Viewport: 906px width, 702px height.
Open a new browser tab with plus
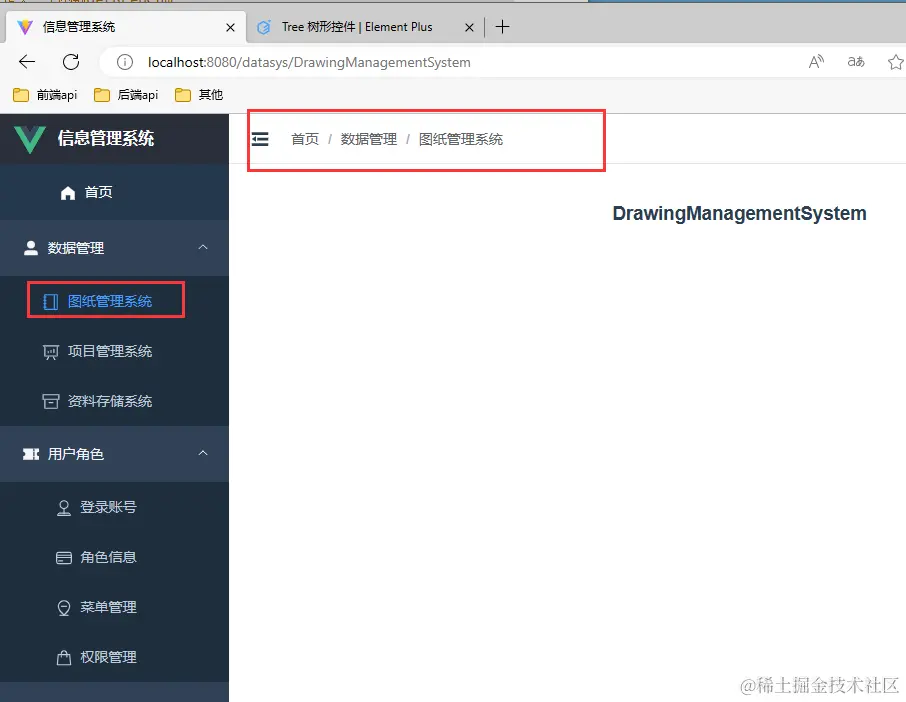(x=503, y=27)
